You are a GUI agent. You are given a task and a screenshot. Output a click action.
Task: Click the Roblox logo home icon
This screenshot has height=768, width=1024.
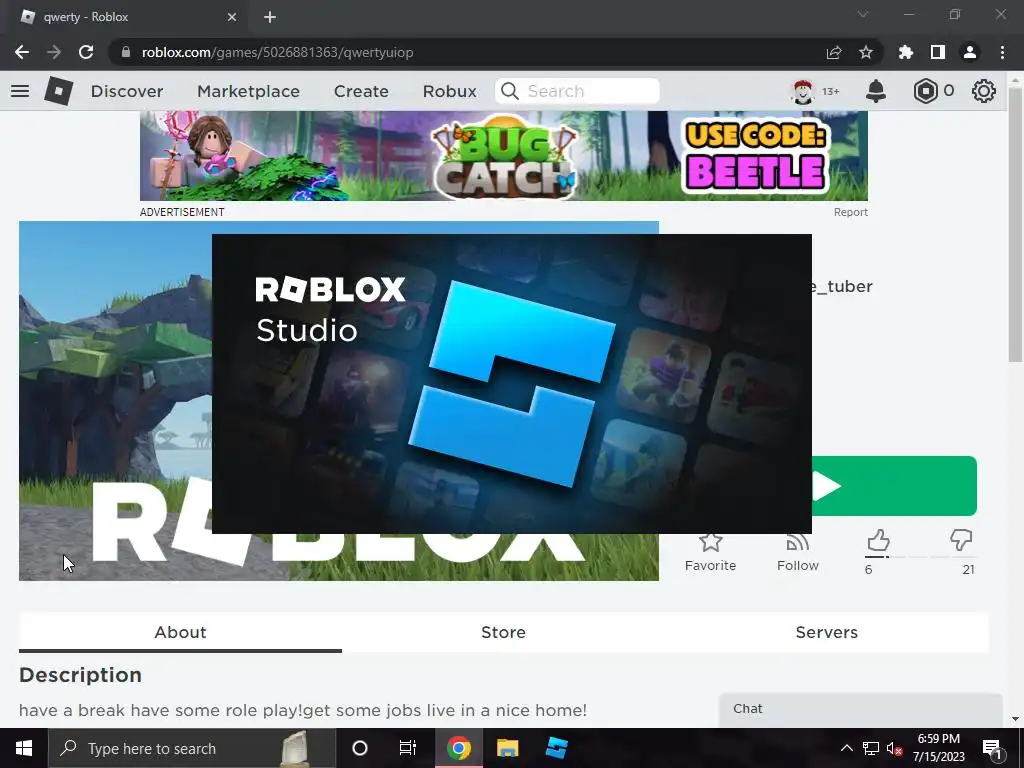59,91
